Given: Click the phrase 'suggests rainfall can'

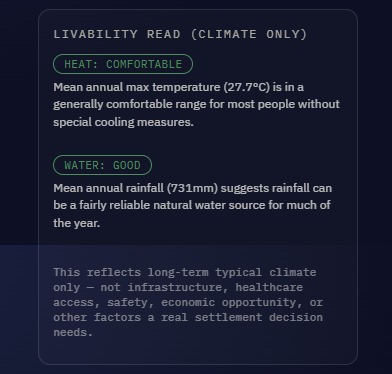Looking at the screenshot, I should [x=276, y=188].
